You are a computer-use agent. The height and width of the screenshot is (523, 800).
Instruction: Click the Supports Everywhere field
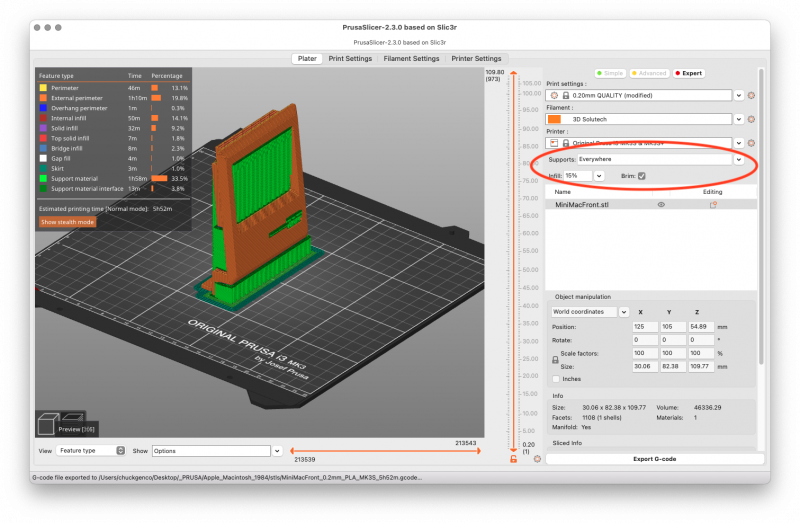click(x=655, y=160)
